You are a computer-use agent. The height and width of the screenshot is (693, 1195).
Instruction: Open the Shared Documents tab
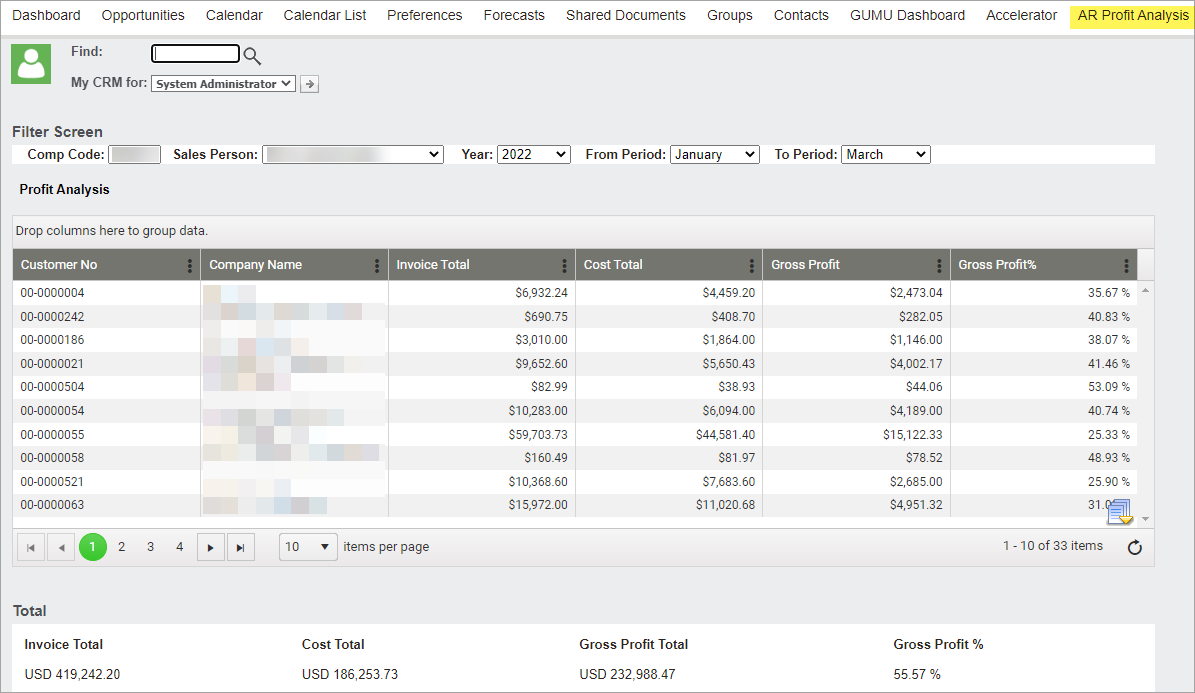click(x=626, y=15)
